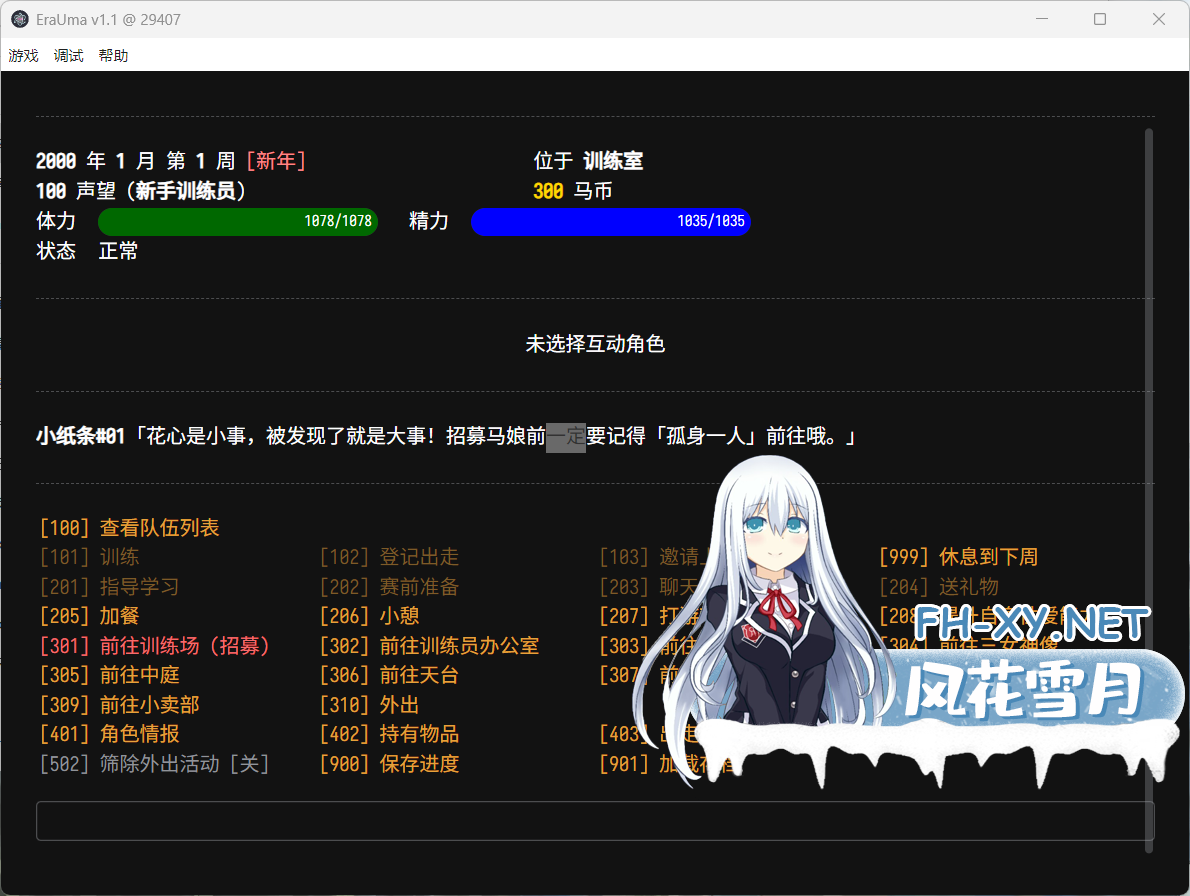The height and width of the screenshot is (896, 1190).
Task: Select [101] 训练 option
Action: [x=90, y=557]
